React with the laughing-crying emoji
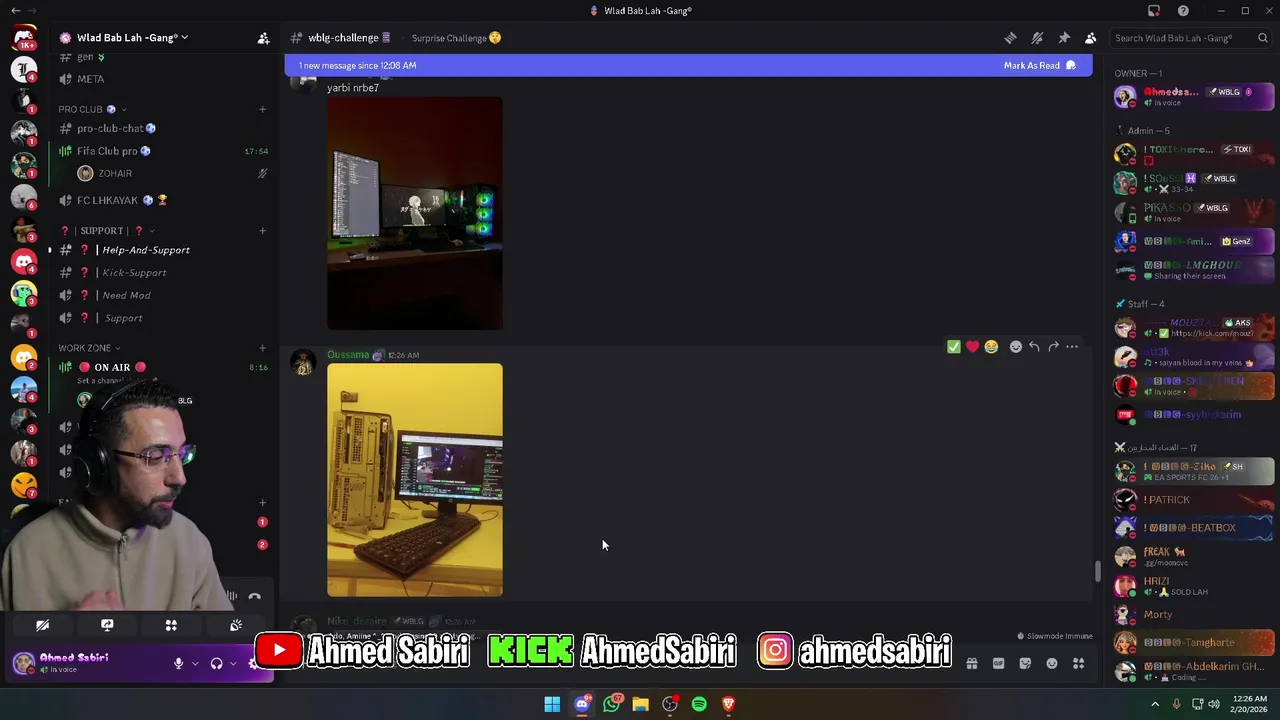 pyautogui.click(x=991, y=347)
